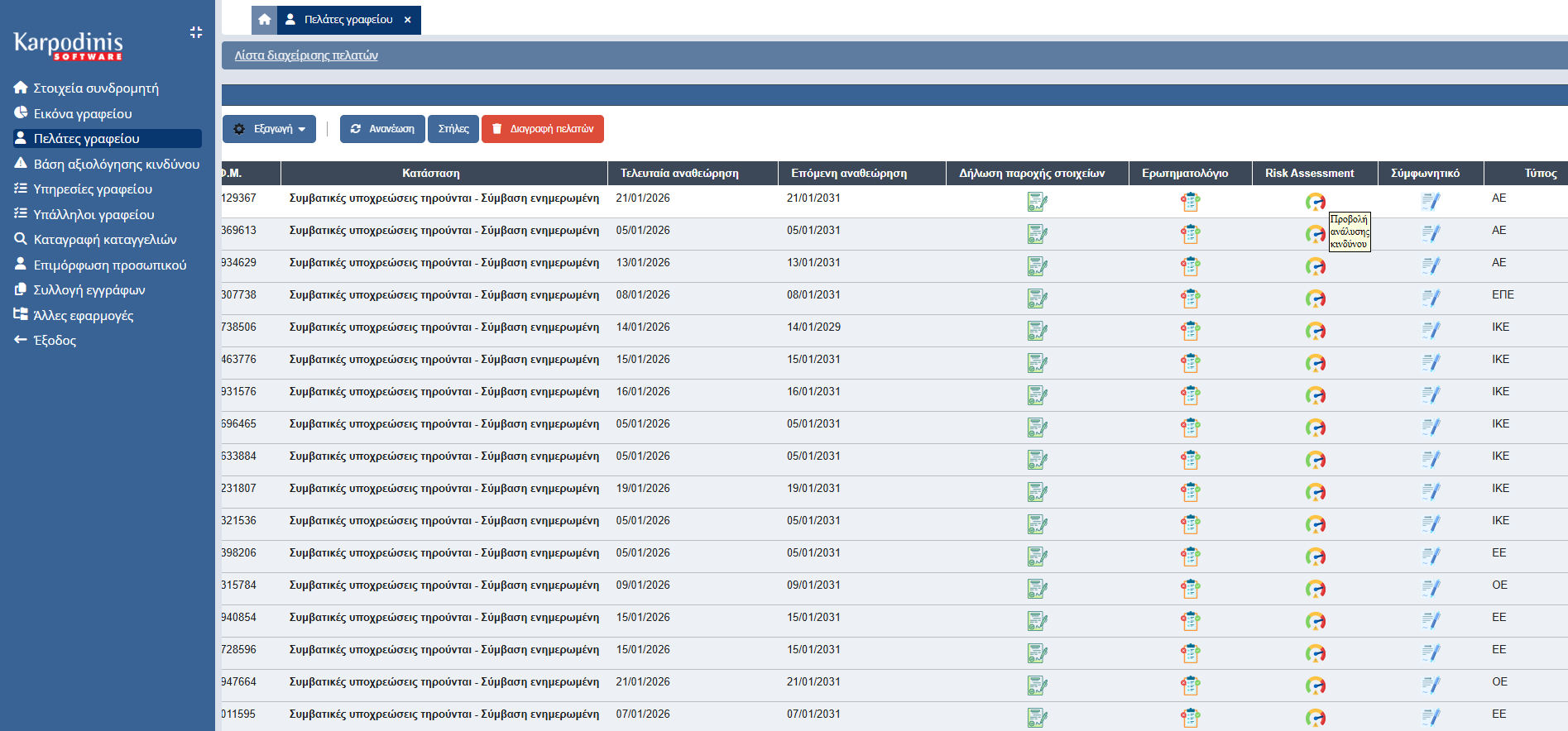Screen dimensions: 1568x731
Task: Open data declaration icon for client 398206
Action: 1037,557
